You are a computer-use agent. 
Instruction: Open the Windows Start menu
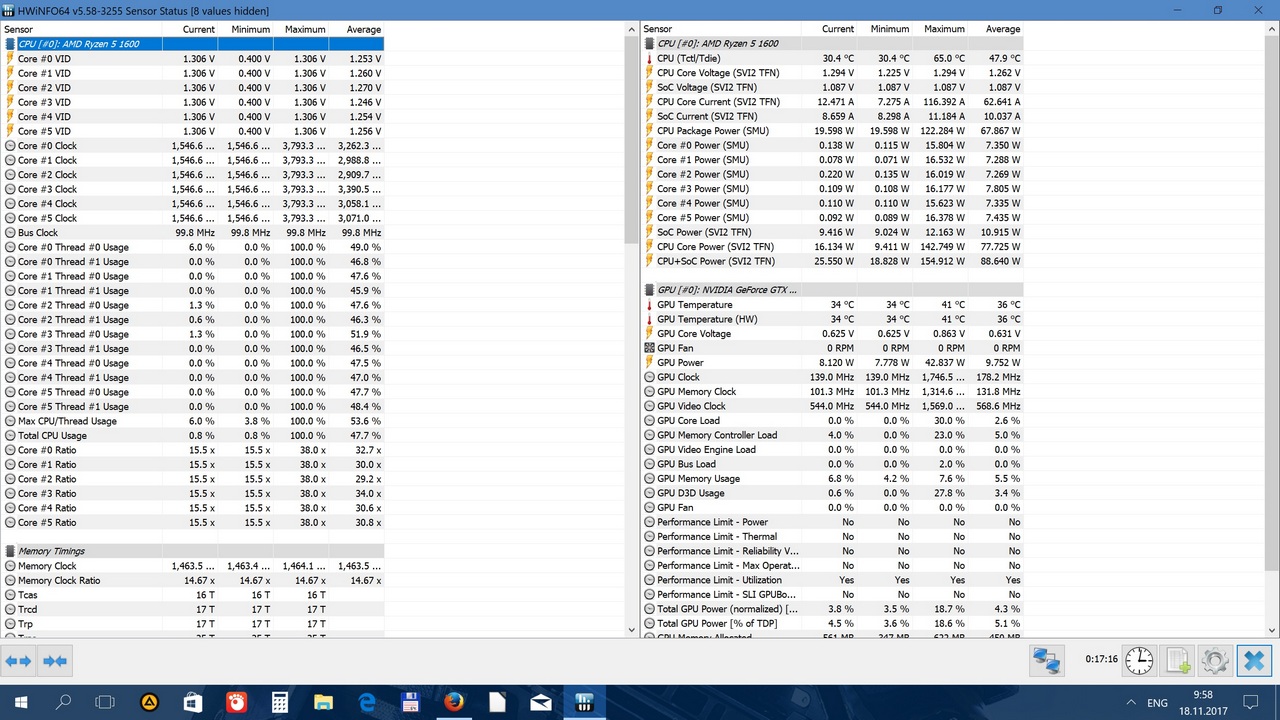21,702
